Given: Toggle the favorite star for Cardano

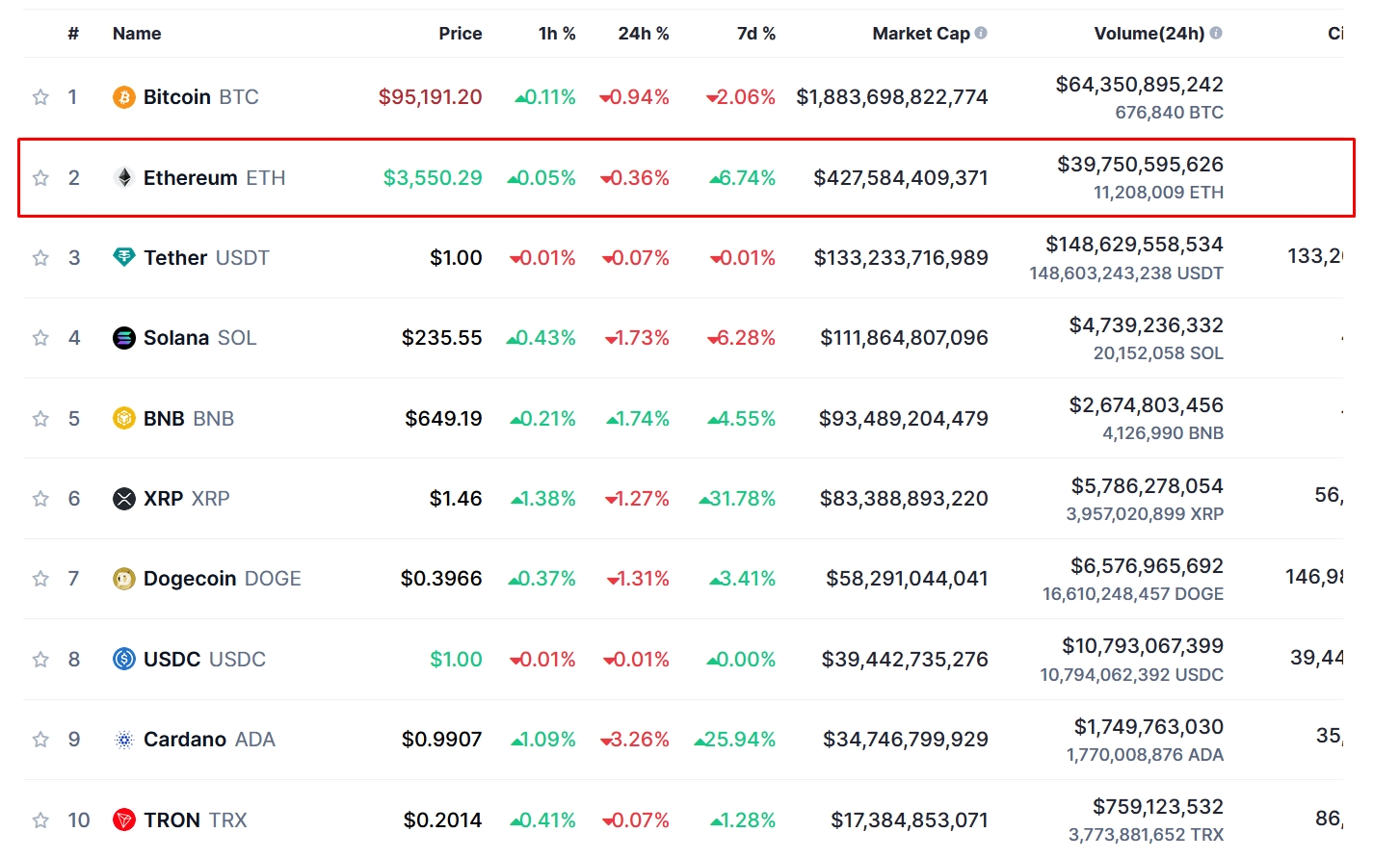Looking at the screenshot, I should (40, 739).
